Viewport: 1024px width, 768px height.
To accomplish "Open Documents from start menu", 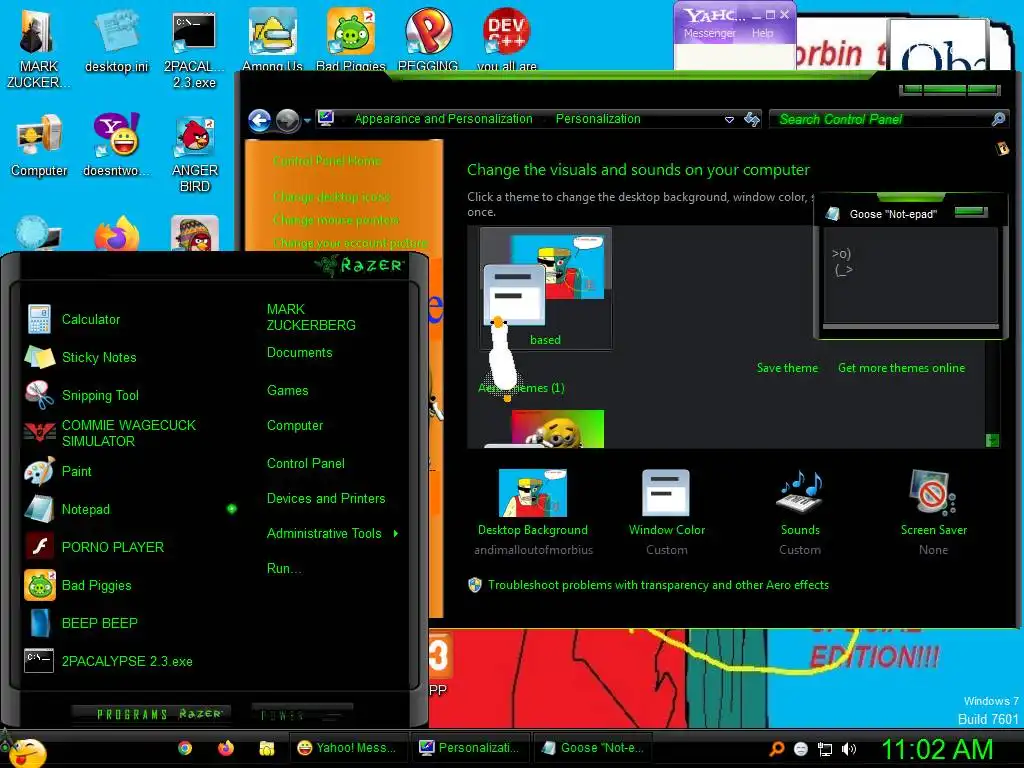I will [x=299, y=353].
